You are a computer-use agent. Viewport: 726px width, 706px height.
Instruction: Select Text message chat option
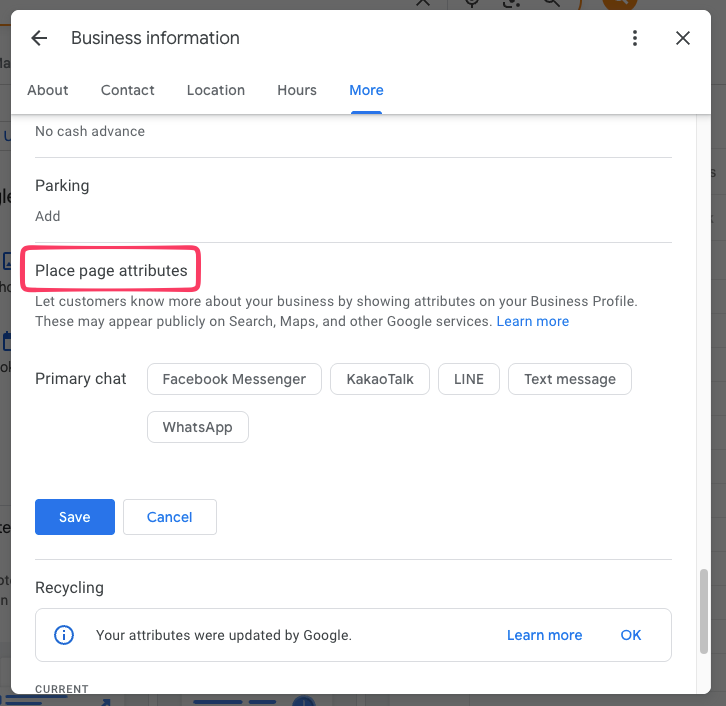pos(570,379)
